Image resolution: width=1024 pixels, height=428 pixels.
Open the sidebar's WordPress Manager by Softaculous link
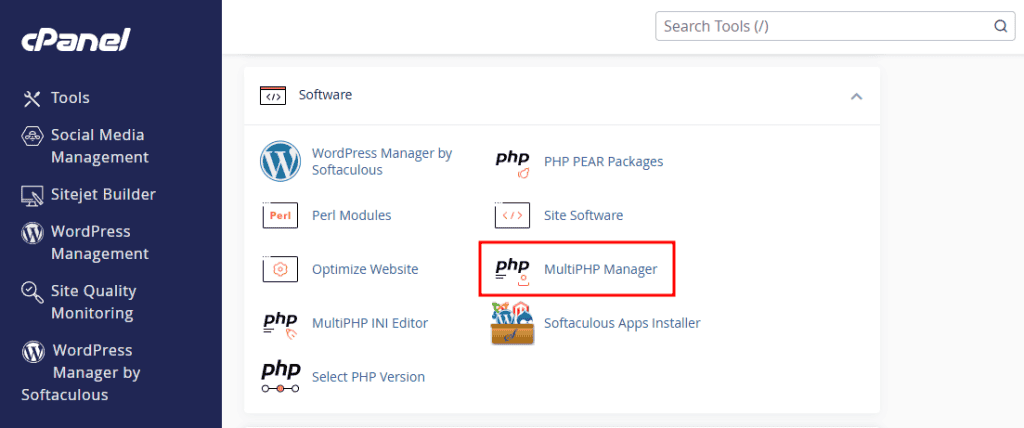click(81, 372)
